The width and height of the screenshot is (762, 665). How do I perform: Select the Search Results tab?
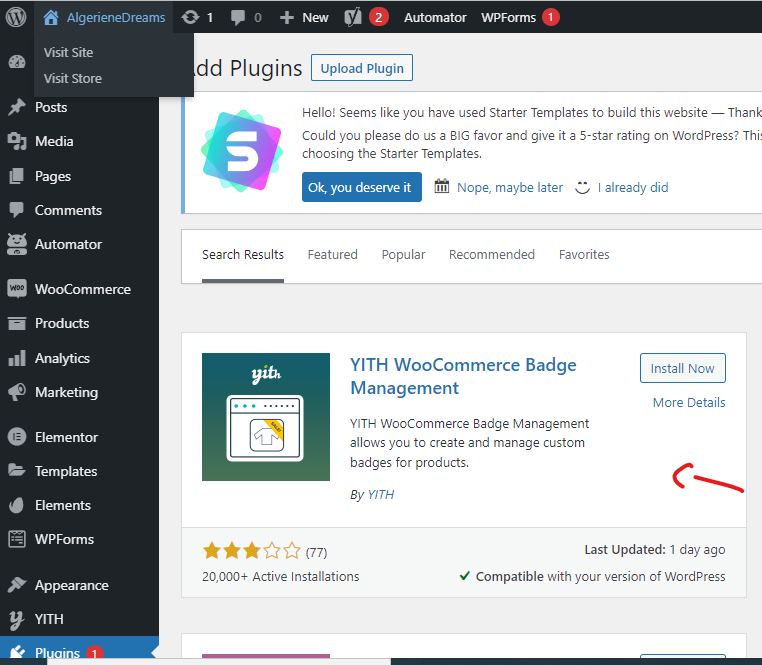coord(243,255)
